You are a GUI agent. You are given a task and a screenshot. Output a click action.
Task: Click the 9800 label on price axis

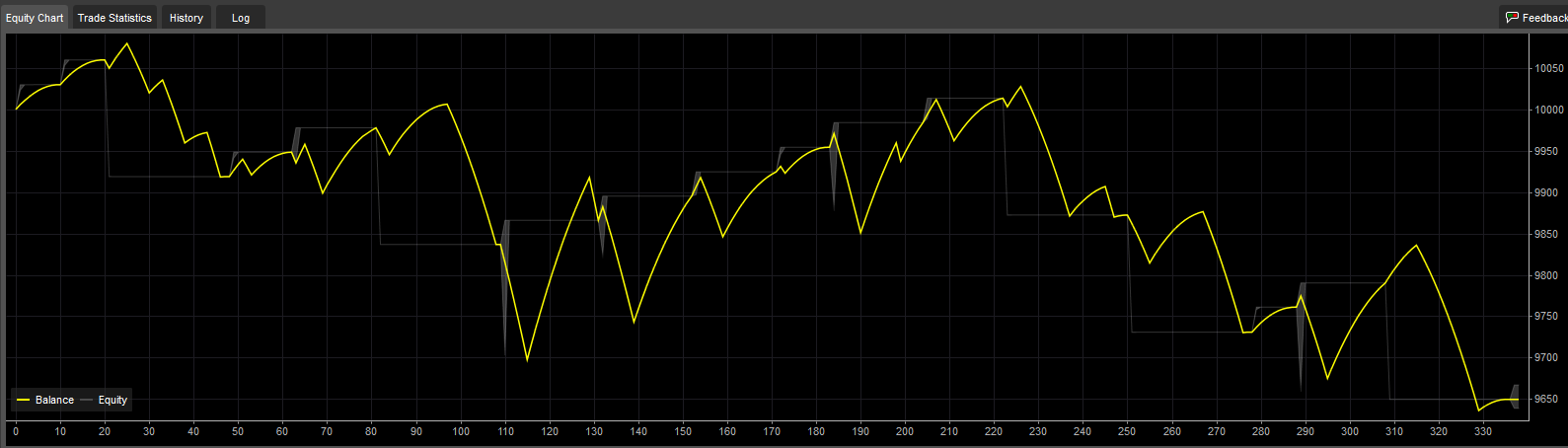pos(1545,276)
